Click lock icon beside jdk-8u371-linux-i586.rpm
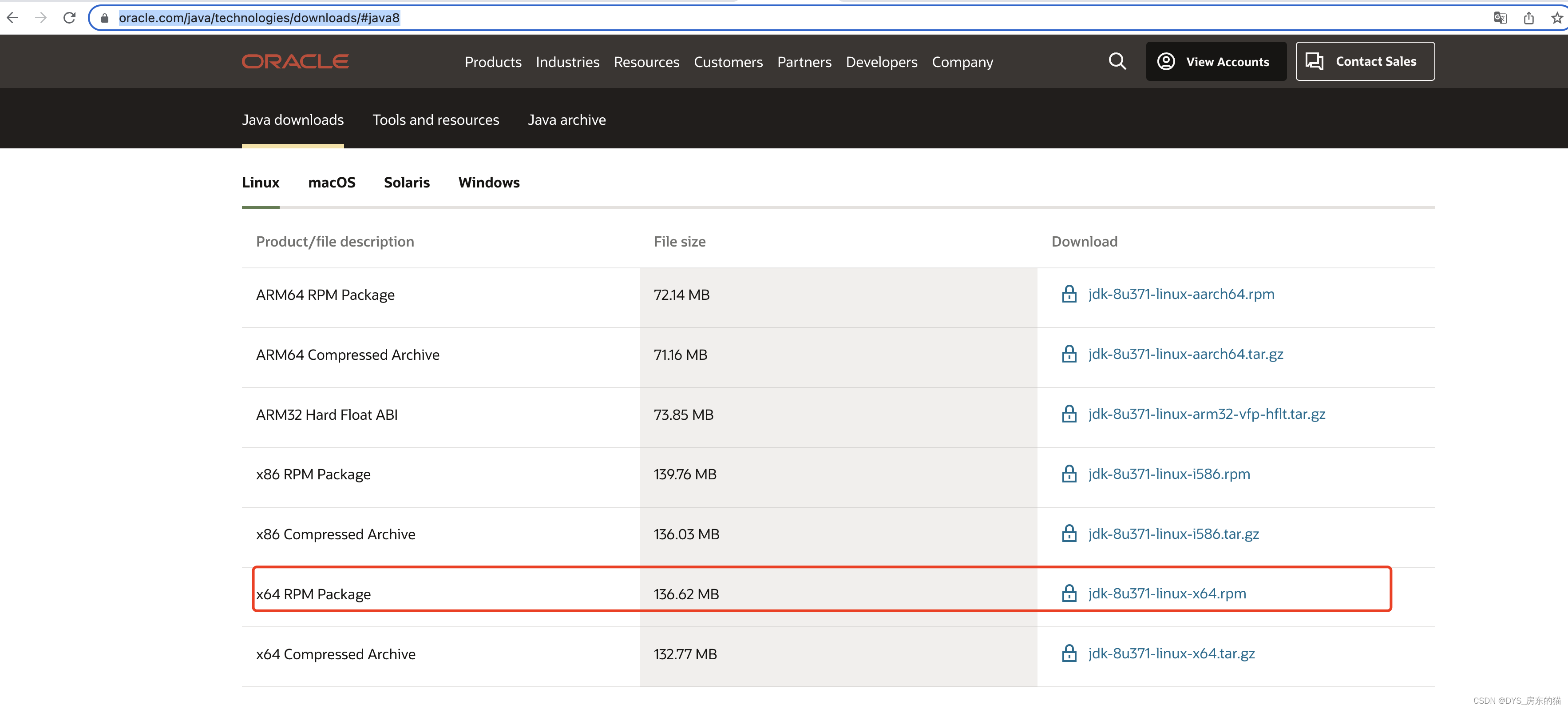The width and height of the screenshot is (1568, 709). click(1069, 474)
